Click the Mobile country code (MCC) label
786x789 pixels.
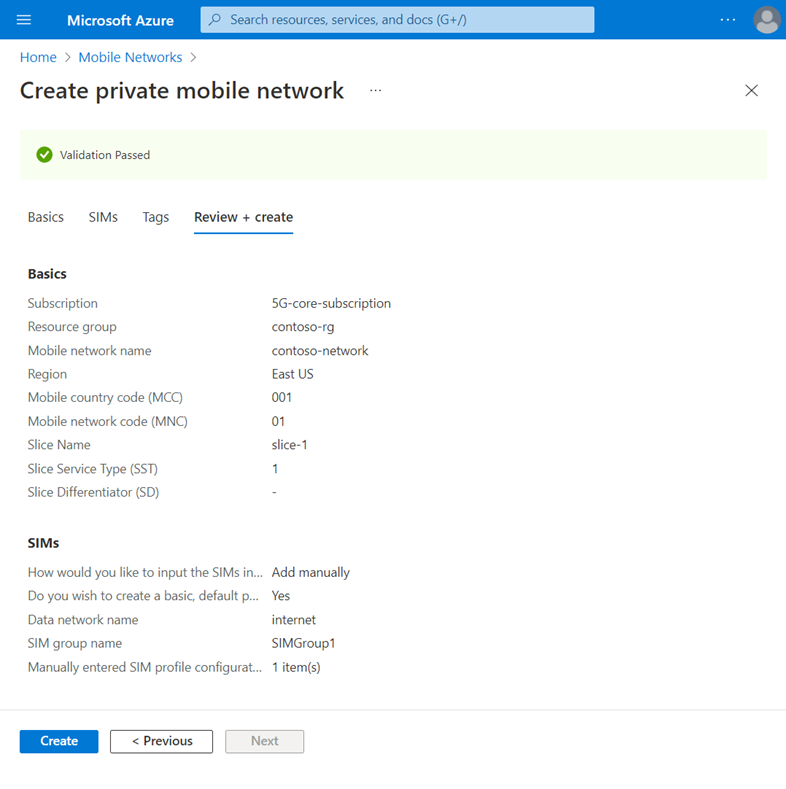(105, 398)
